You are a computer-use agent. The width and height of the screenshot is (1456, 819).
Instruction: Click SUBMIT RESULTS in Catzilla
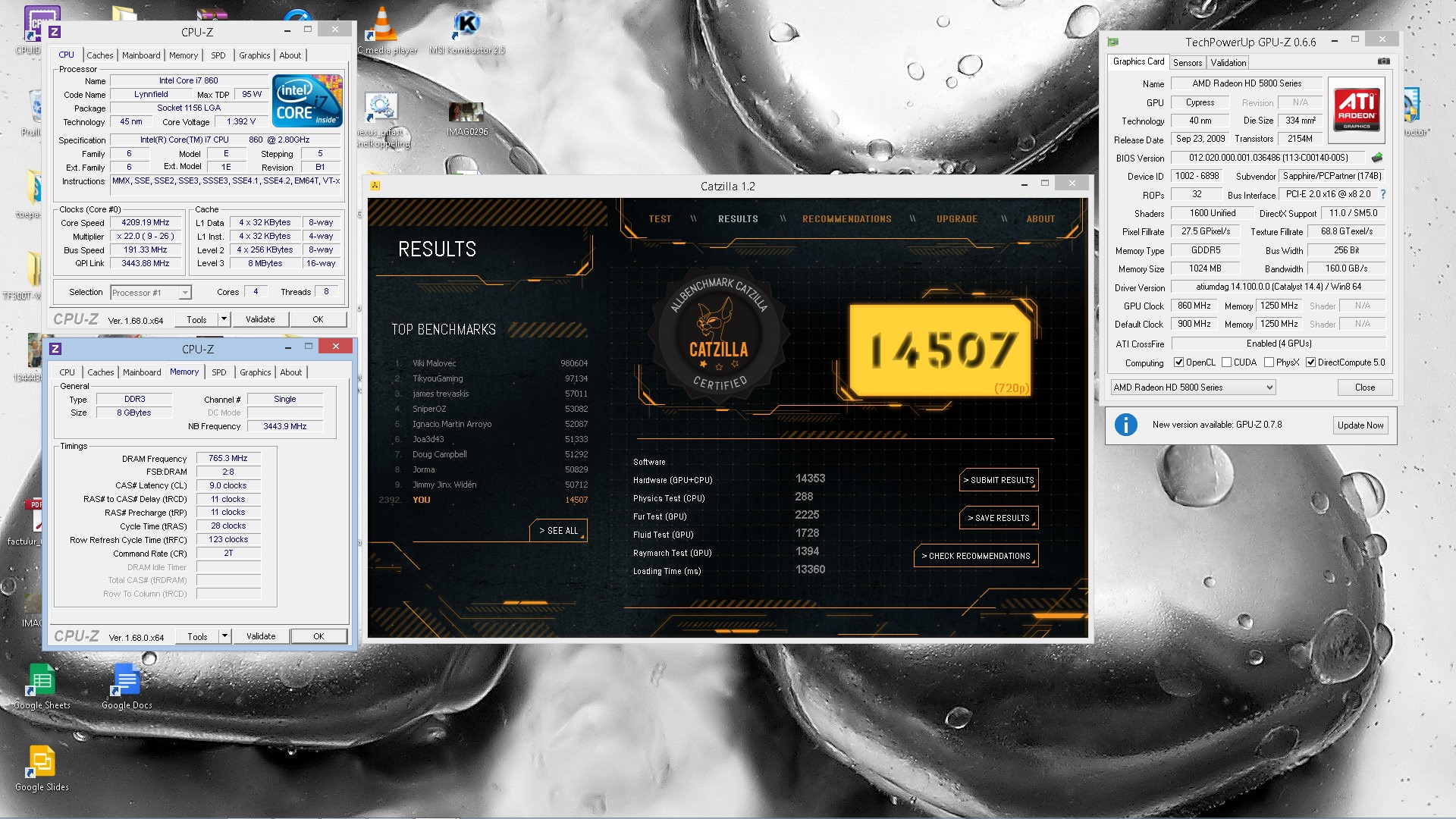click(998, 480)
